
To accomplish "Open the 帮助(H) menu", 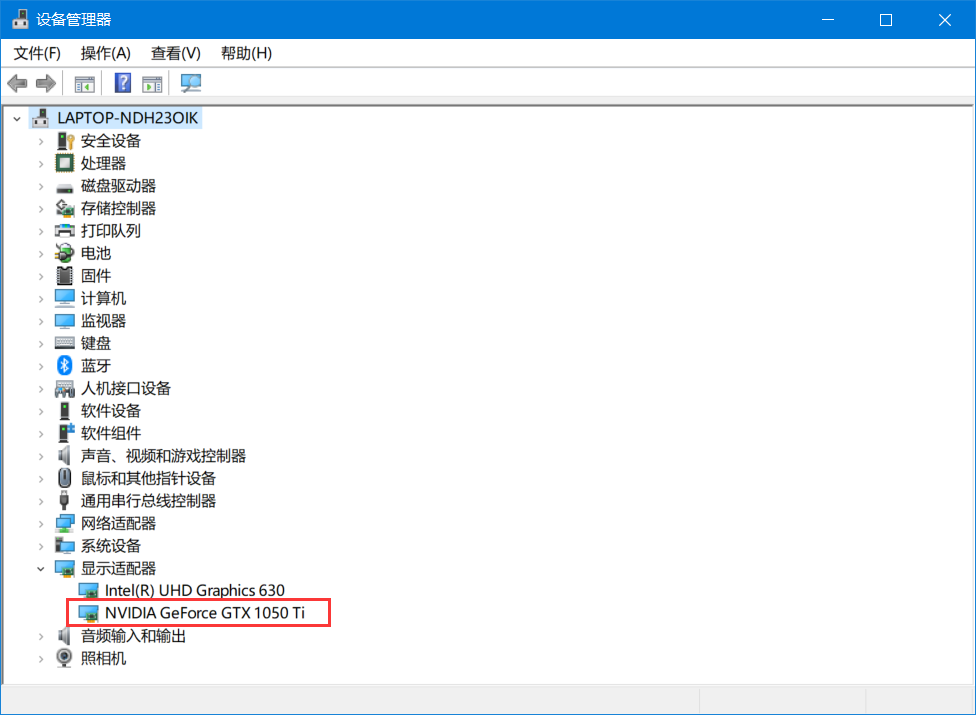I will coord(246,54).
